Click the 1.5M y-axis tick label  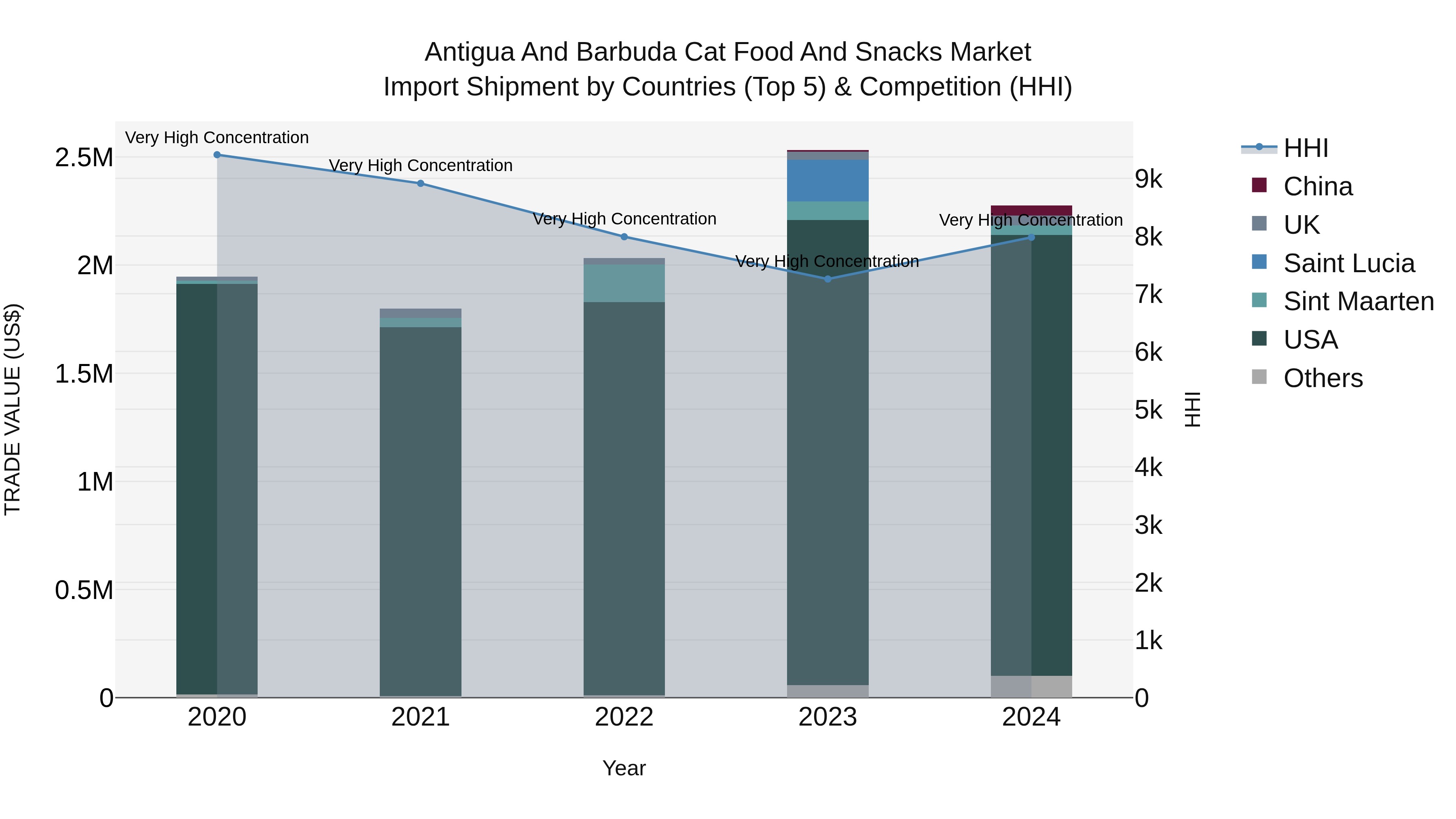(x=84, y=374)
